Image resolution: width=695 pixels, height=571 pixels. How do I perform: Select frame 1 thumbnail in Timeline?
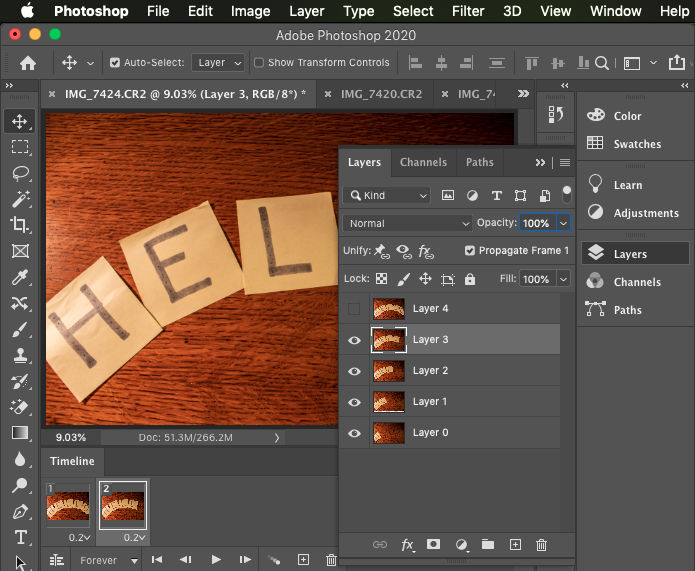(x=69, y=505)
